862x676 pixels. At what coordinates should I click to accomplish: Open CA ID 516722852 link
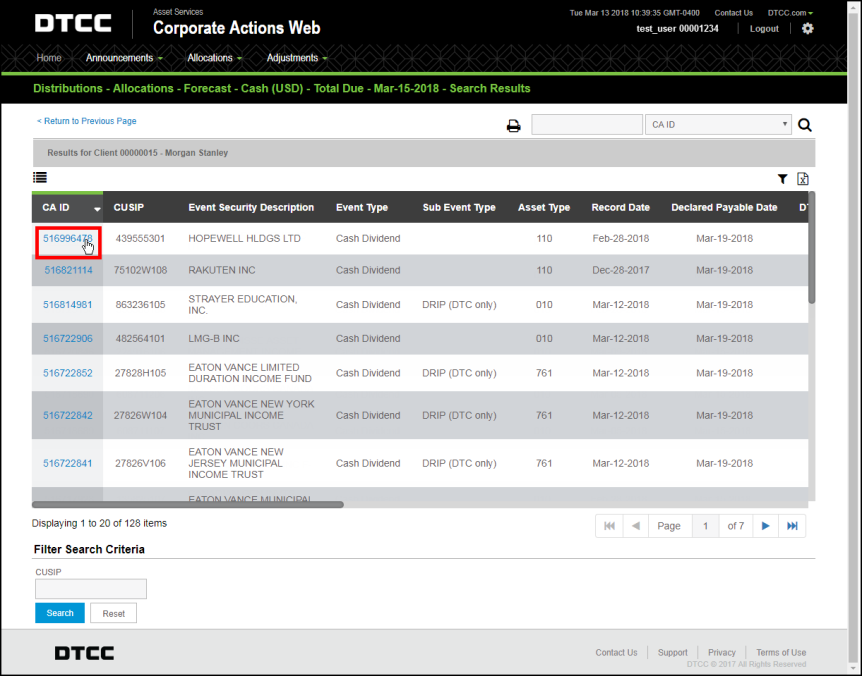(x=68, y=373)
